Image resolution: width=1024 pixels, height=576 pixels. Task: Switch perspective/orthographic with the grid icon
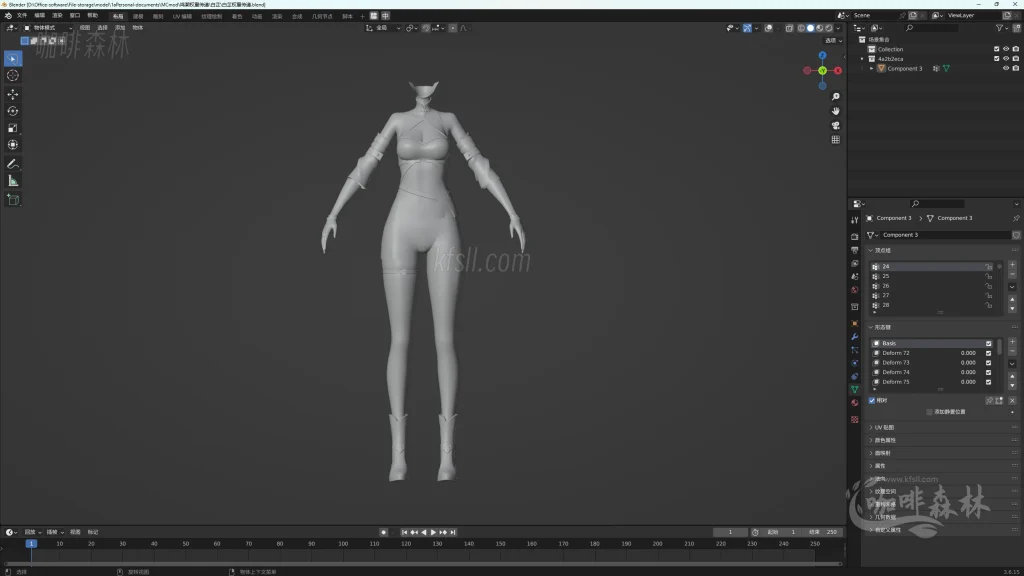tap(835, 140)
